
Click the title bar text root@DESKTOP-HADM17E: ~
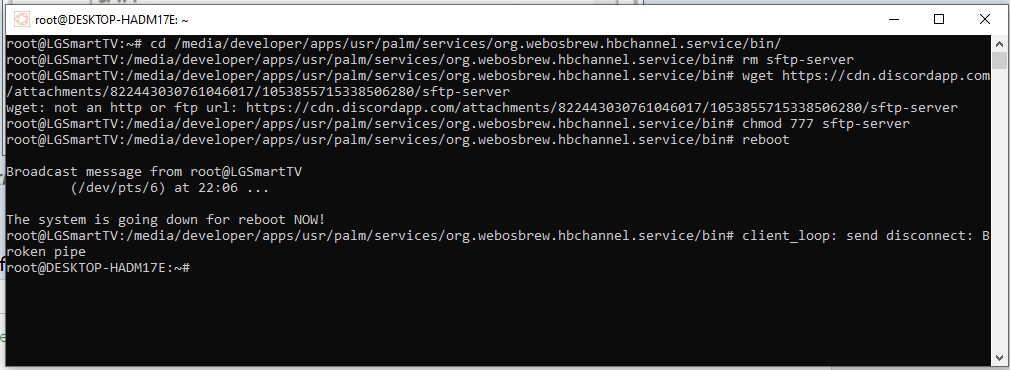[111, 20]
